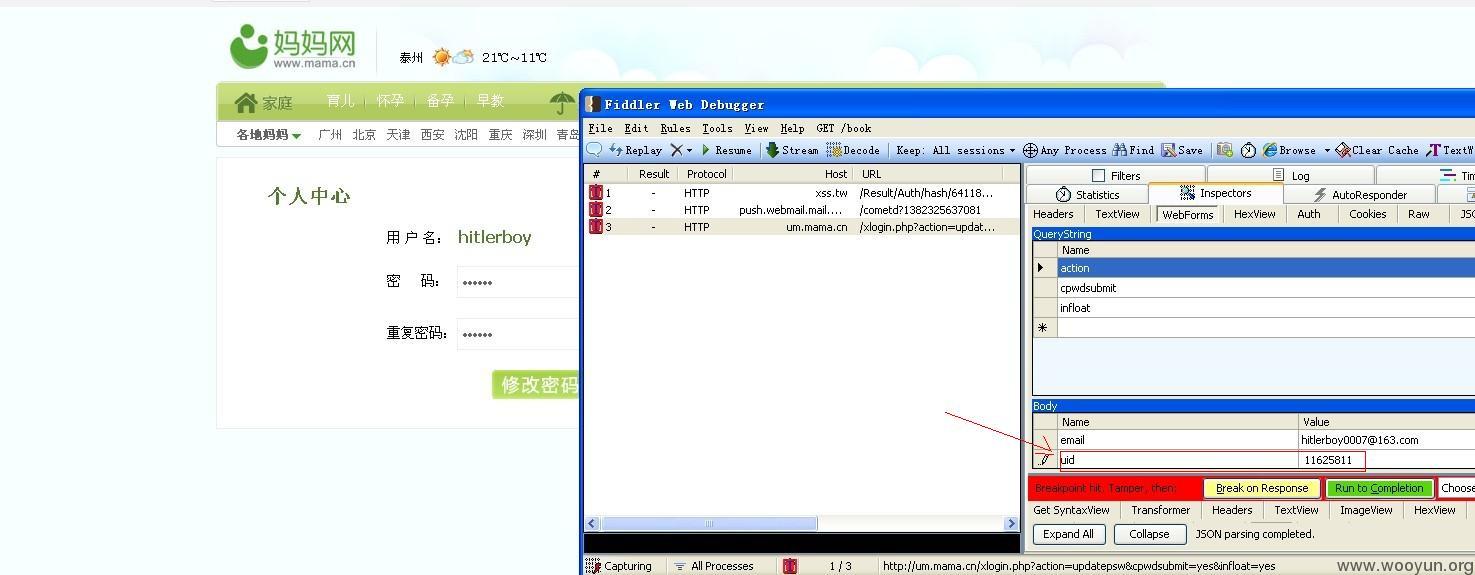This screenshot has width=1475, height=575.
Task: Sort sessions by the Protocol column header
Action: point(706,174)
